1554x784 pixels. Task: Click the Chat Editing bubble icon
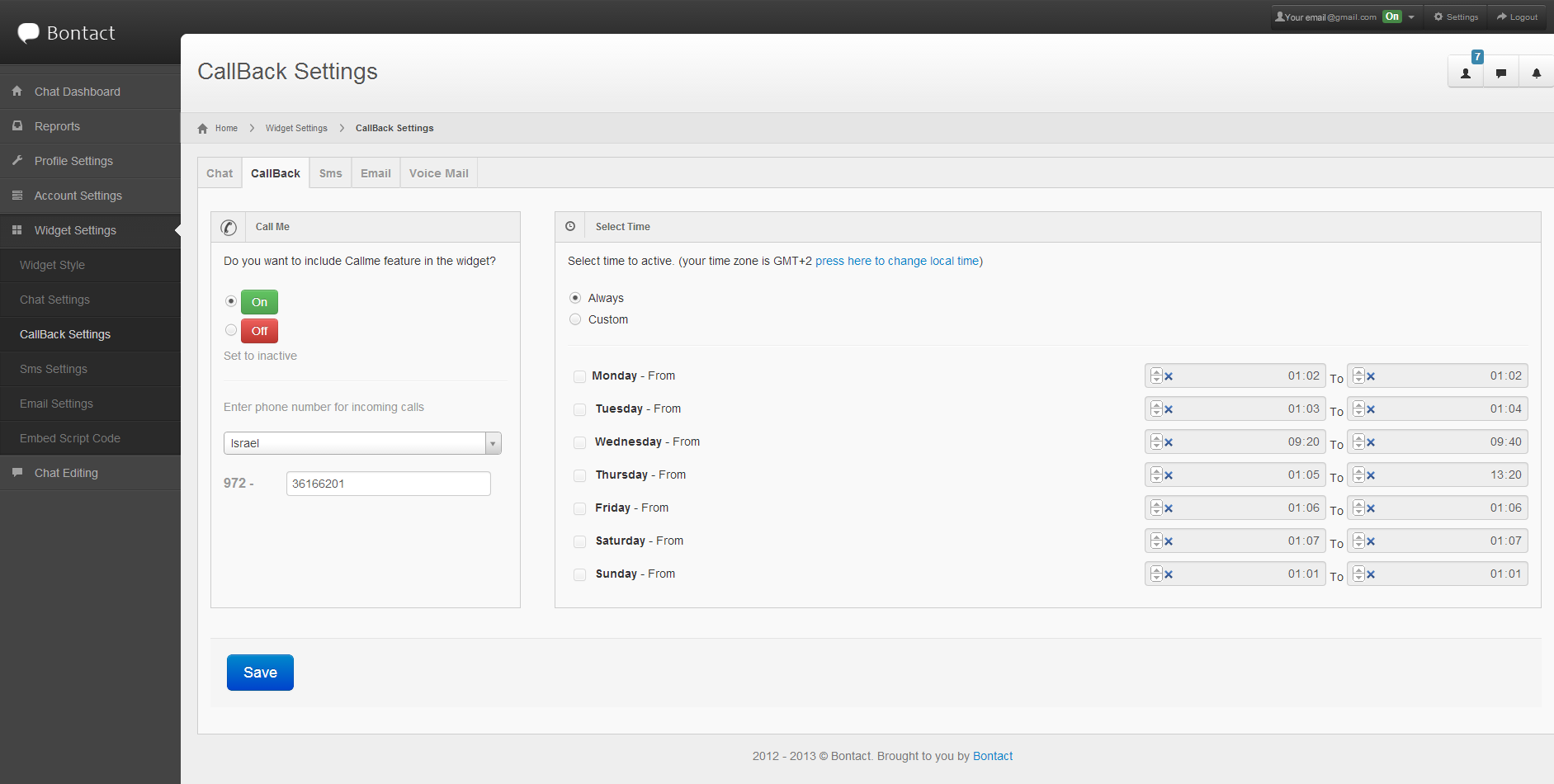point(17,472)
